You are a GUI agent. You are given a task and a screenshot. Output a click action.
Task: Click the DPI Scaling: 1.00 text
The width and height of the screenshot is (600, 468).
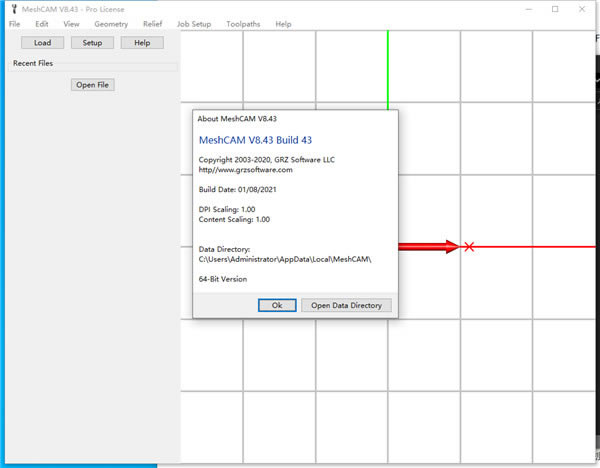coord(227,209)
